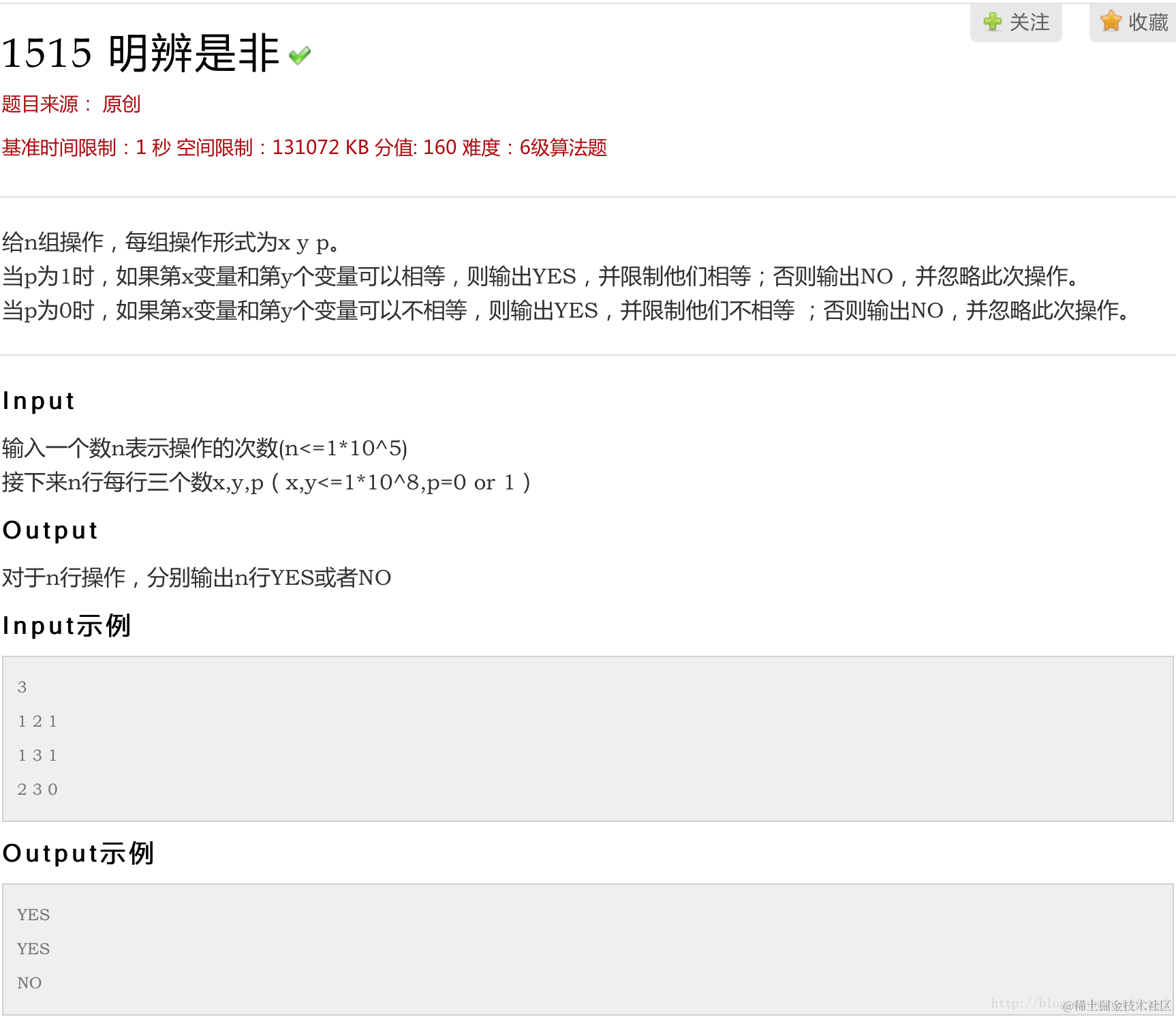
Task: Click the Input section heading
Action: (x=38, y=401)
